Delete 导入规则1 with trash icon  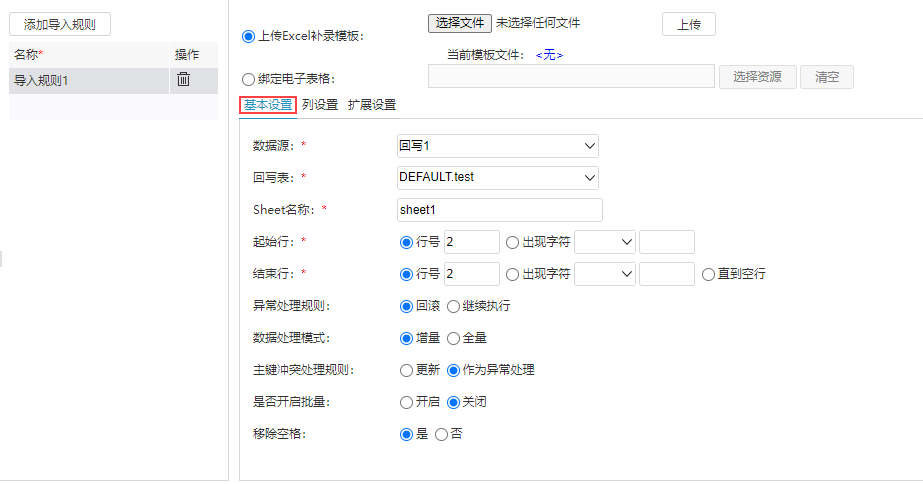click(184, 79)
